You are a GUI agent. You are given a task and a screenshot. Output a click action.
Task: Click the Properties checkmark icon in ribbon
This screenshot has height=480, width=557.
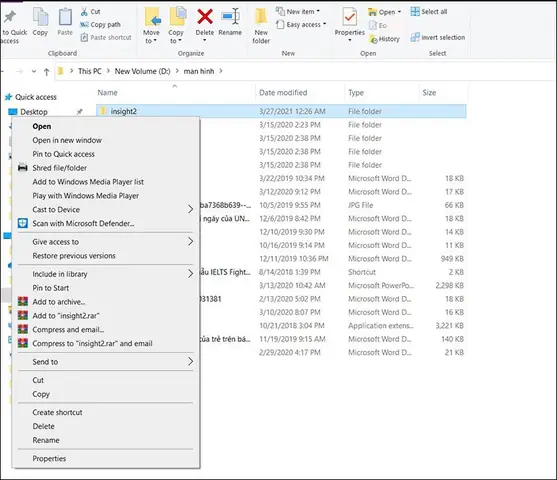350,17
